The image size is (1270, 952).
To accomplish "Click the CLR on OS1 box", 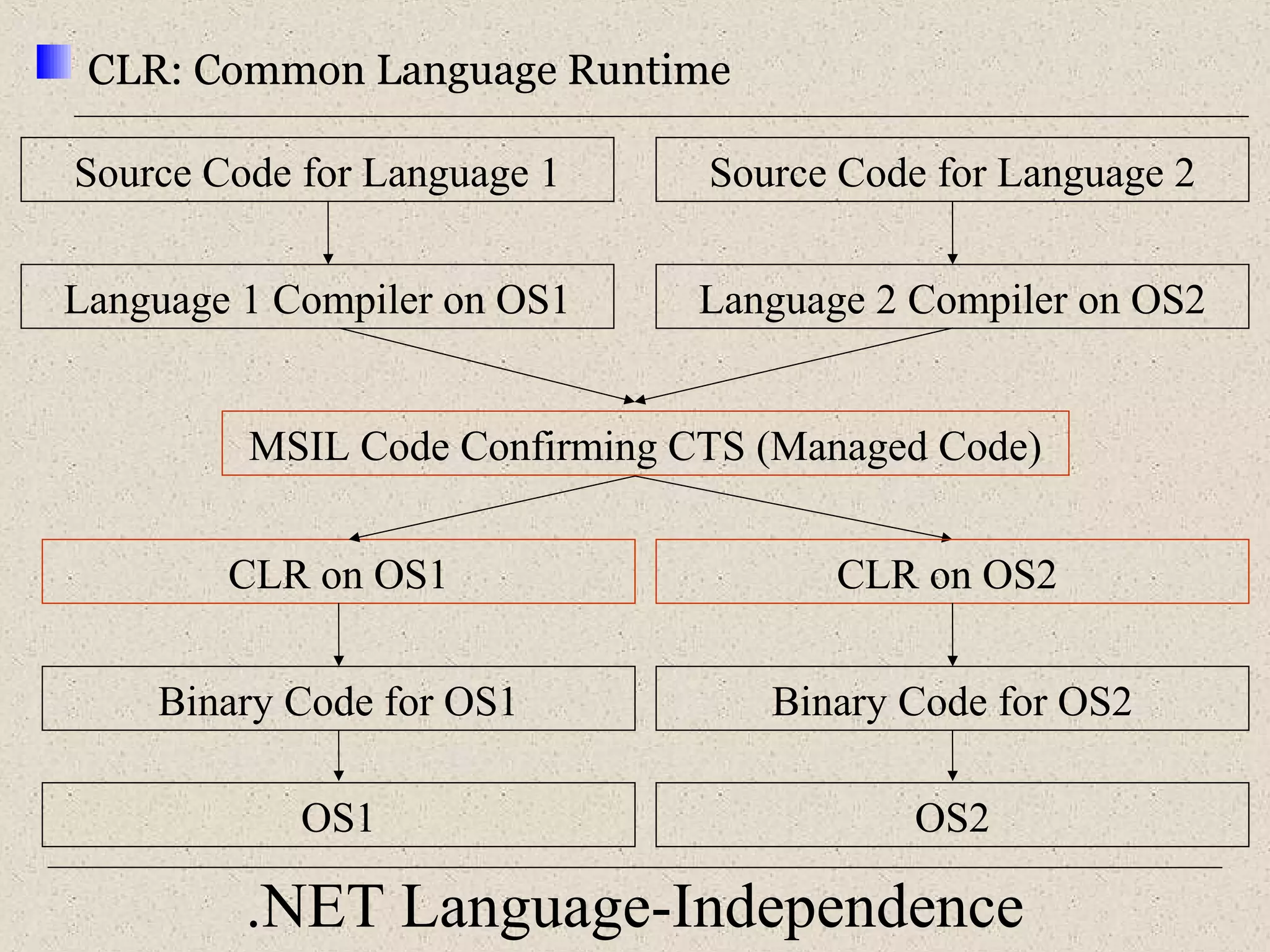I will click(338, 571).
